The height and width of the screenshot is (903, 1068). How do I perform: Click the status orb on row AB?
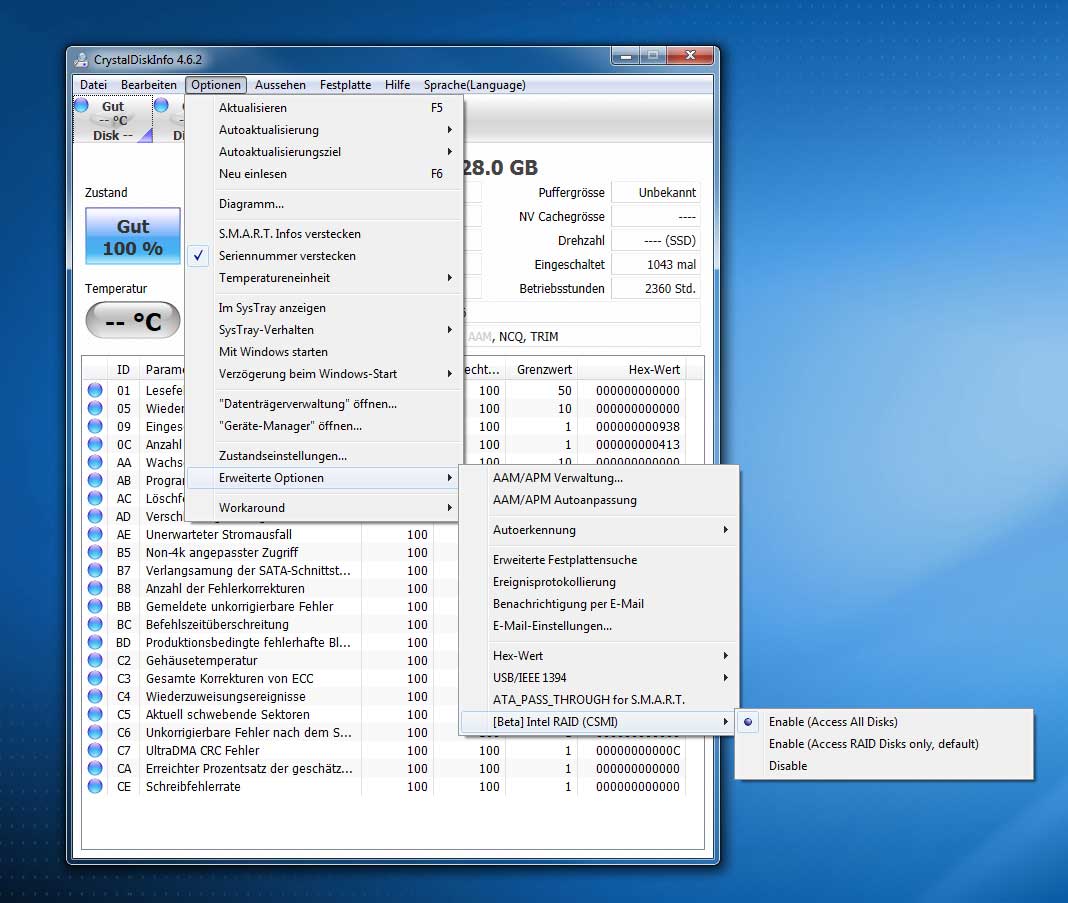[95, 480]
